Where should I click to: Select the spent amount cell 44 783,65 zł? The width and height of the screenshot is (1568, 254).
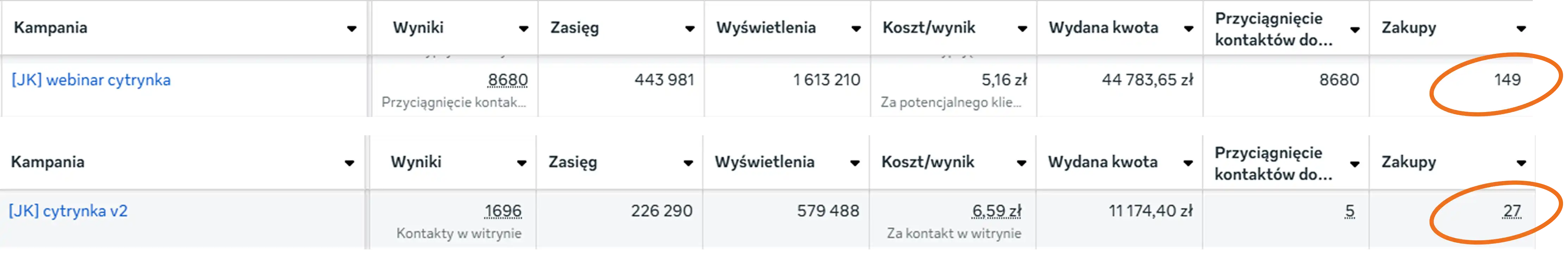pos(1147,80)
